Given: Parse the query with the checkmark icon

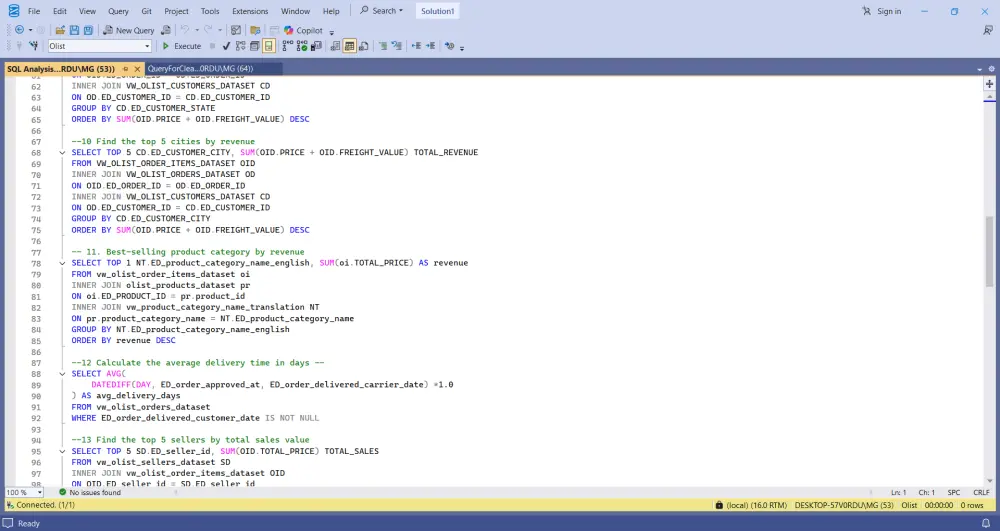Looking at the screenshot, I should tap(226, 46).
